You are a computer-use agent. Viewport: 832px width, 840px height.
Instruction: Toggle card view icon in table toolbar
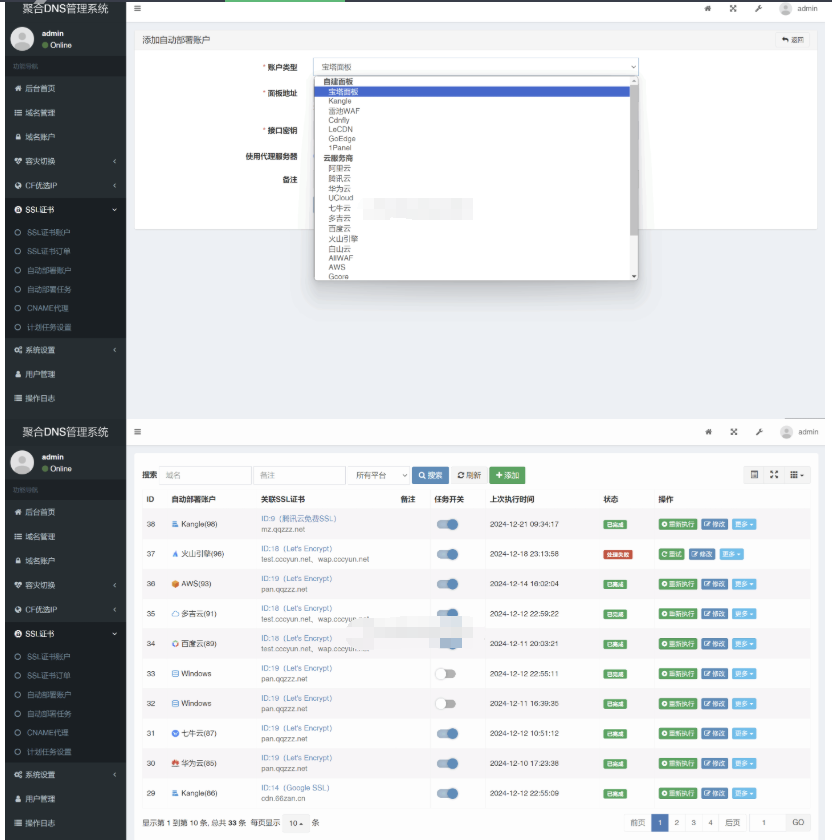click(754, 475)
